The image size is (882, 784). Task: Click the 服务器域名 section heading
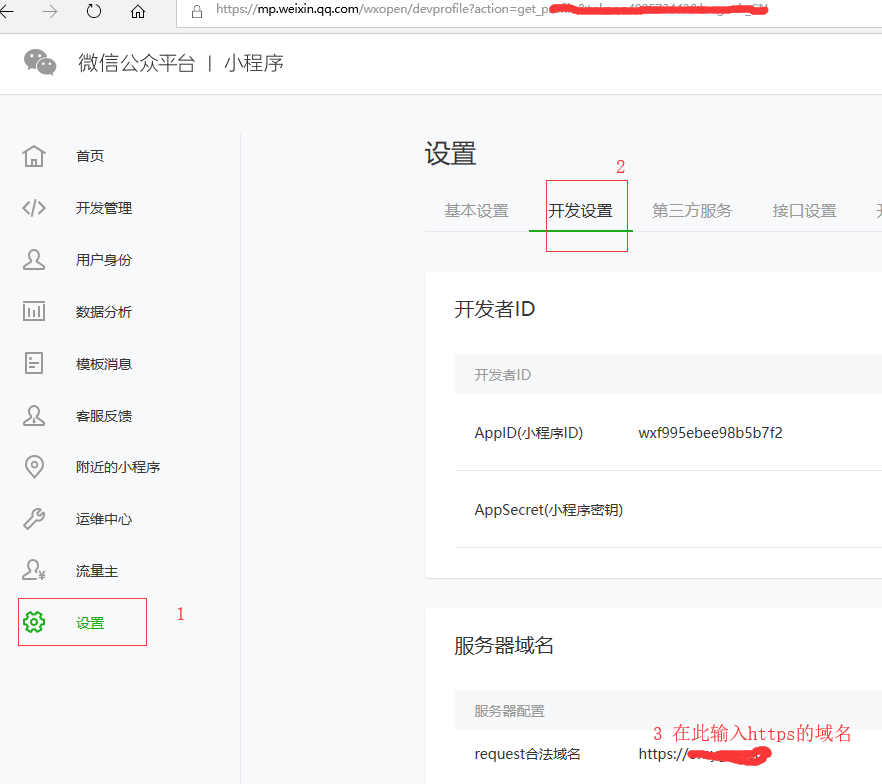[504, 645]
